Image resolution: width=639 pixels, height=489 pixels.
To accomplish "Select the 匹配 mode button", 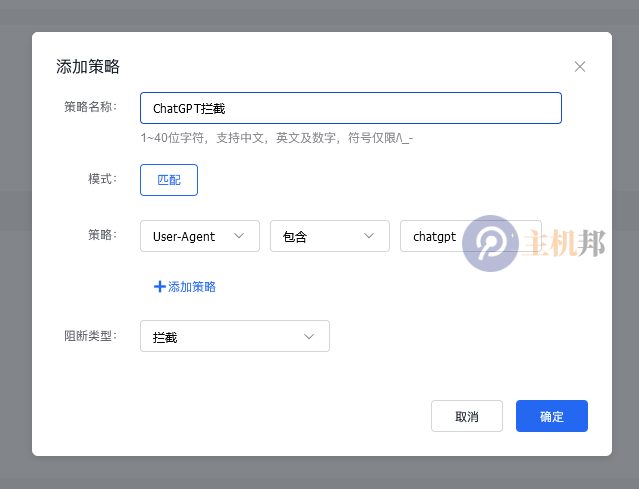I will click(169, 180).
